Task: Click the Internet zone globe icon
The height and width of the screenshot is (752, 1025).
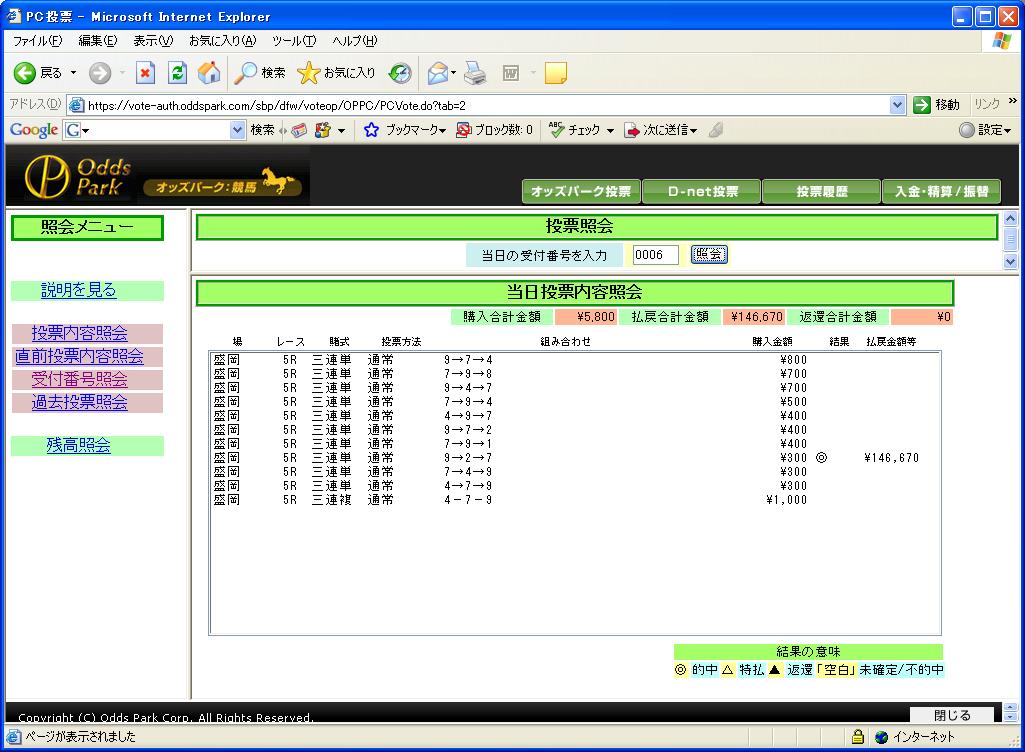Action: pyautogui.click(x=881, y=737)
